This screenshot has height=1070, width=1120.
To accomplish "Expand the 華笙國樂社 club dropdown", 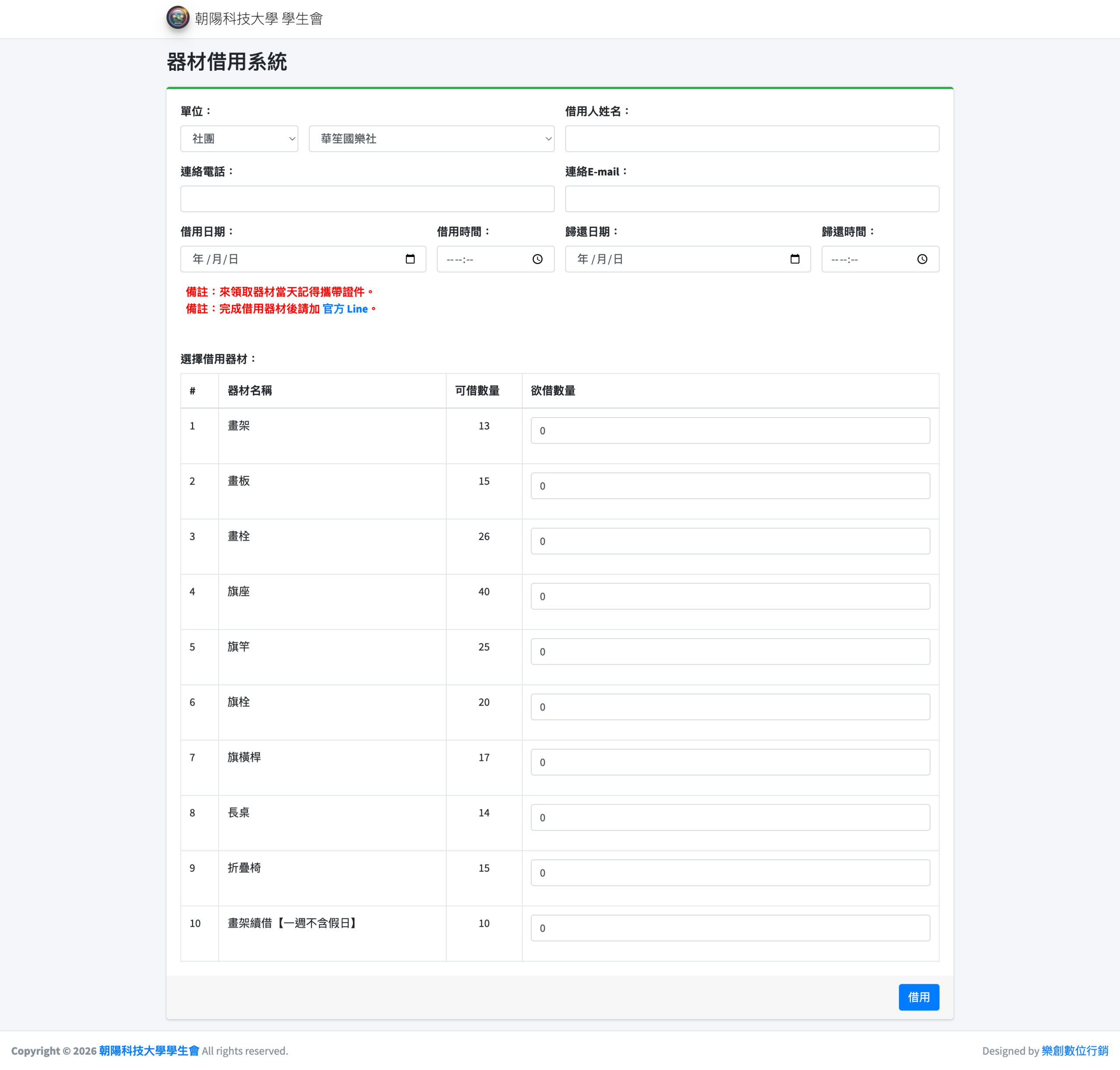I will click(x=431, y=139).
